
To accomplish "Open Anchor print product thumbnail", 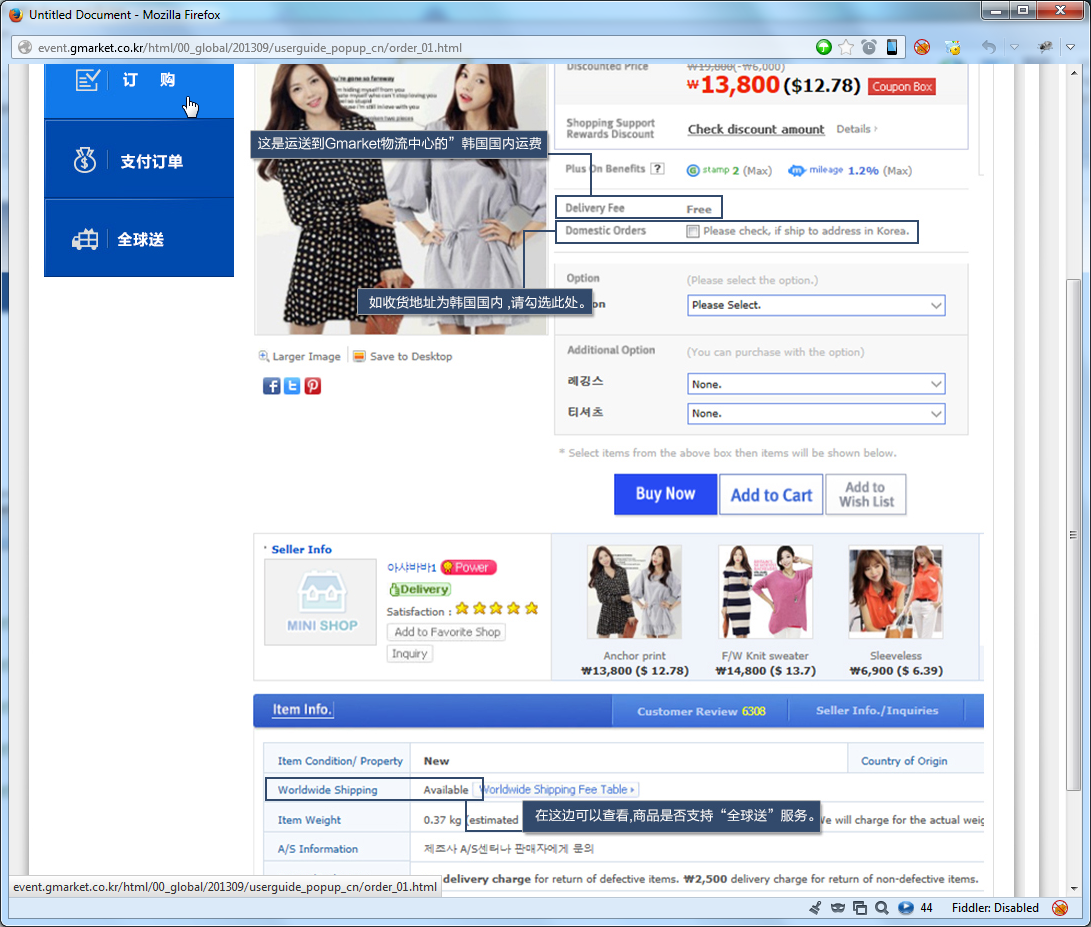I will click(x=634, y=592).
